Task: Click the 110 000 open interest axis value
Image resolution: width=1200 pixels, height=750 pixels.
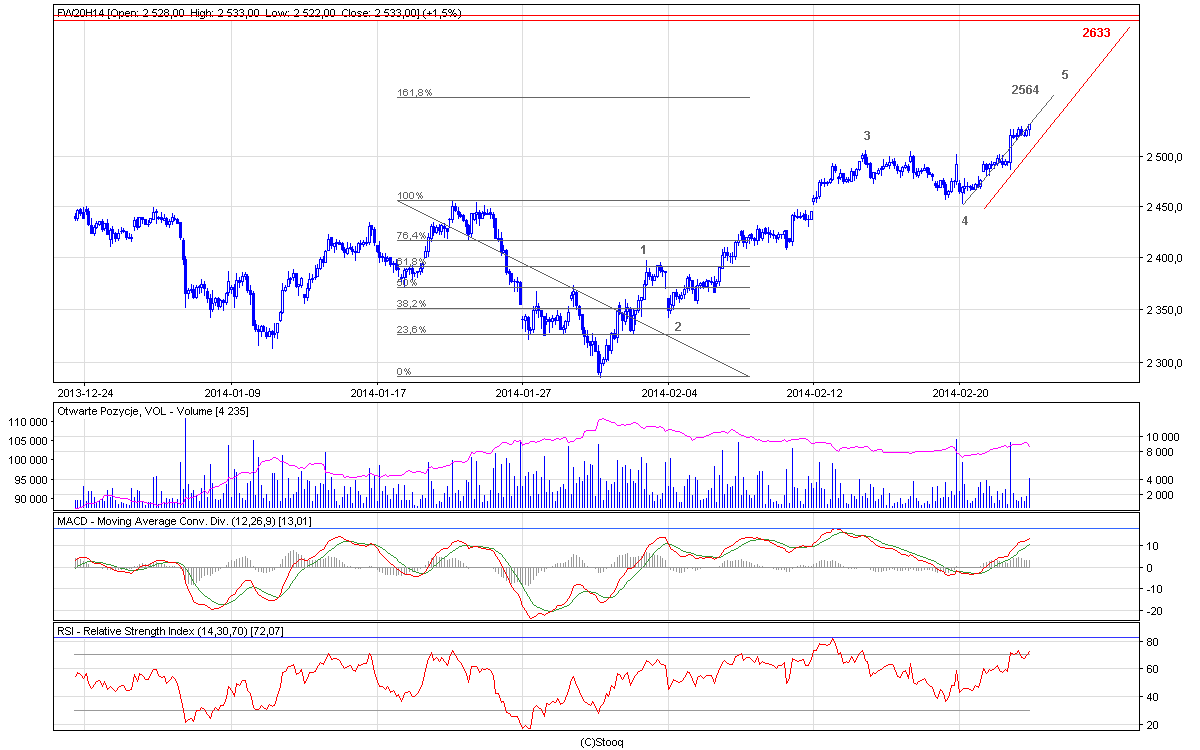Action: pyautogui.click(x=29, y=422)
